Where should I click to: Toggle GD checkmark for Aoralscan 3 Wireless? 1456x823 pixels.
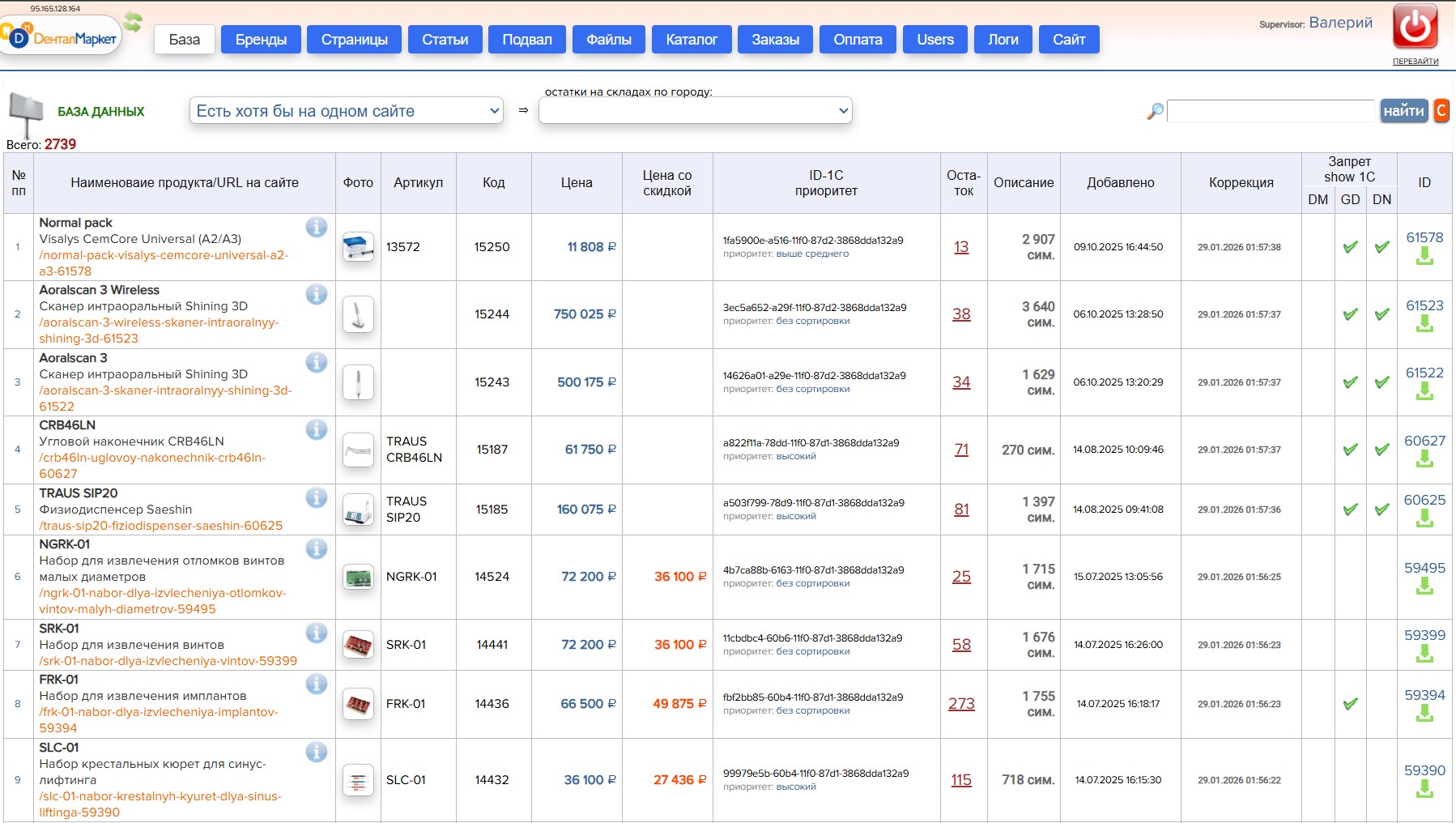(x=1350, y=314)
